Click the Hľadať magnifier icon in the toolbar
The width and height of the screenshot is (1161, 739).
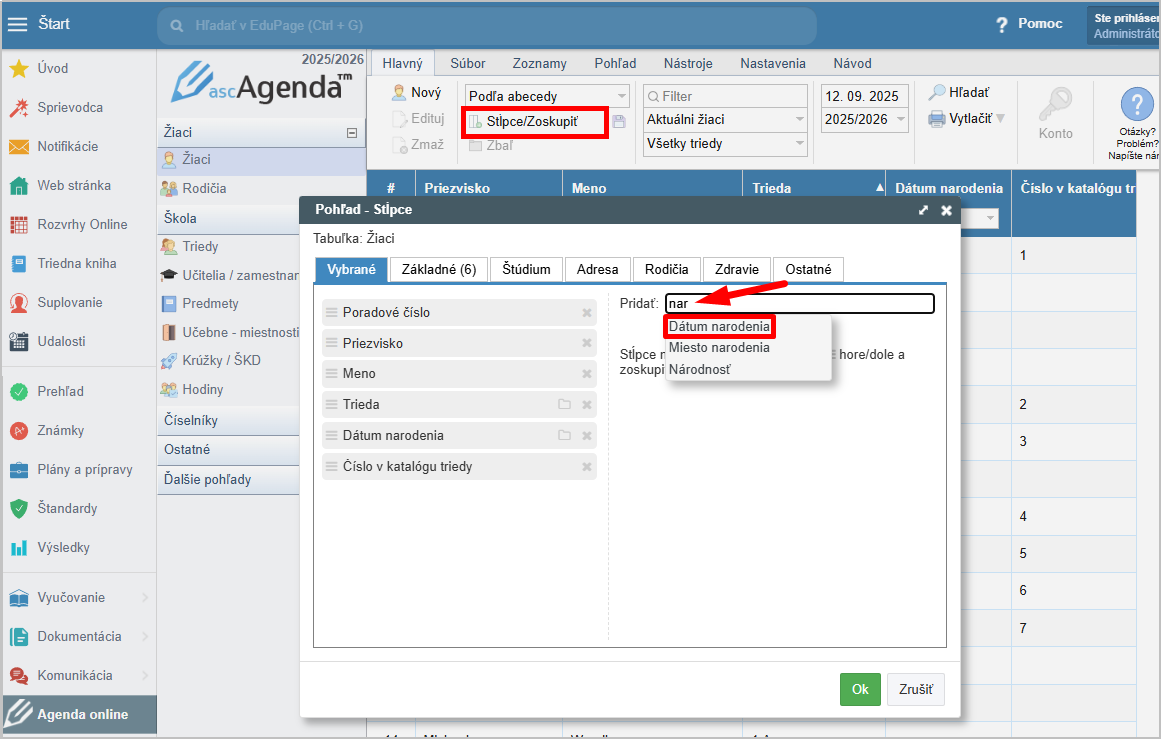tap(937, 92)
